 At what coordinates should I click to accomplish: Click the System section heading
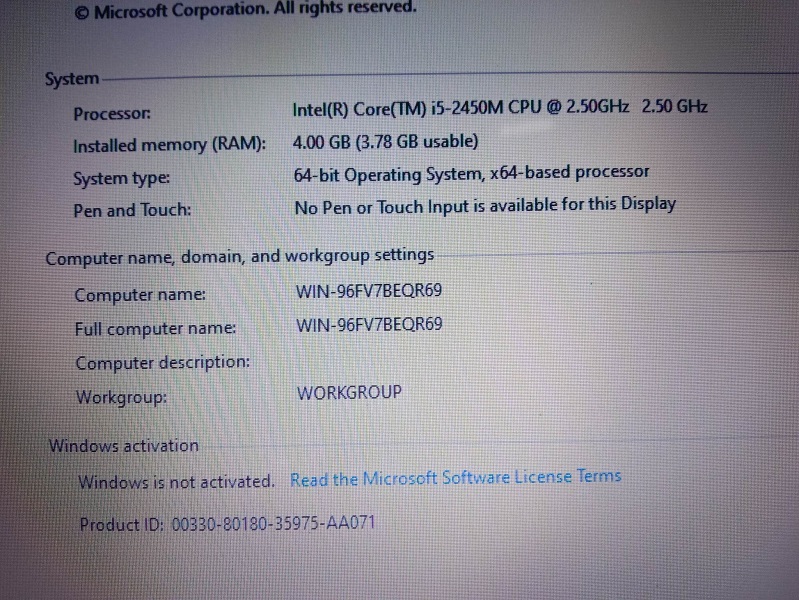tap(72, 79)
